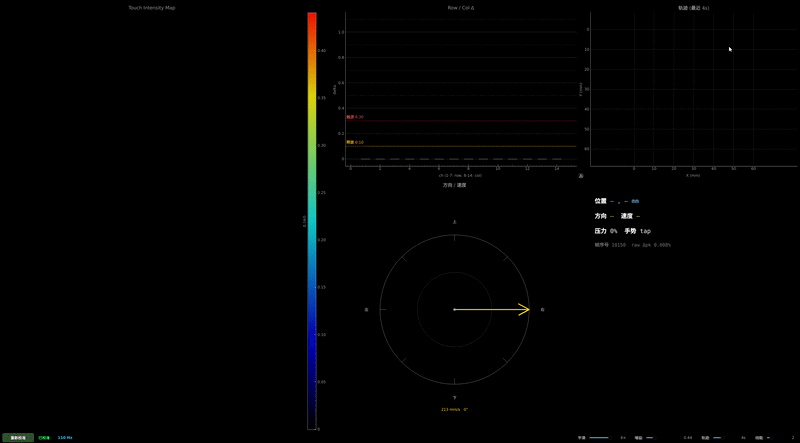Click the yellow arrowhead on the compass
This screenshot has height=443, width=800.
tap(524, 309)
